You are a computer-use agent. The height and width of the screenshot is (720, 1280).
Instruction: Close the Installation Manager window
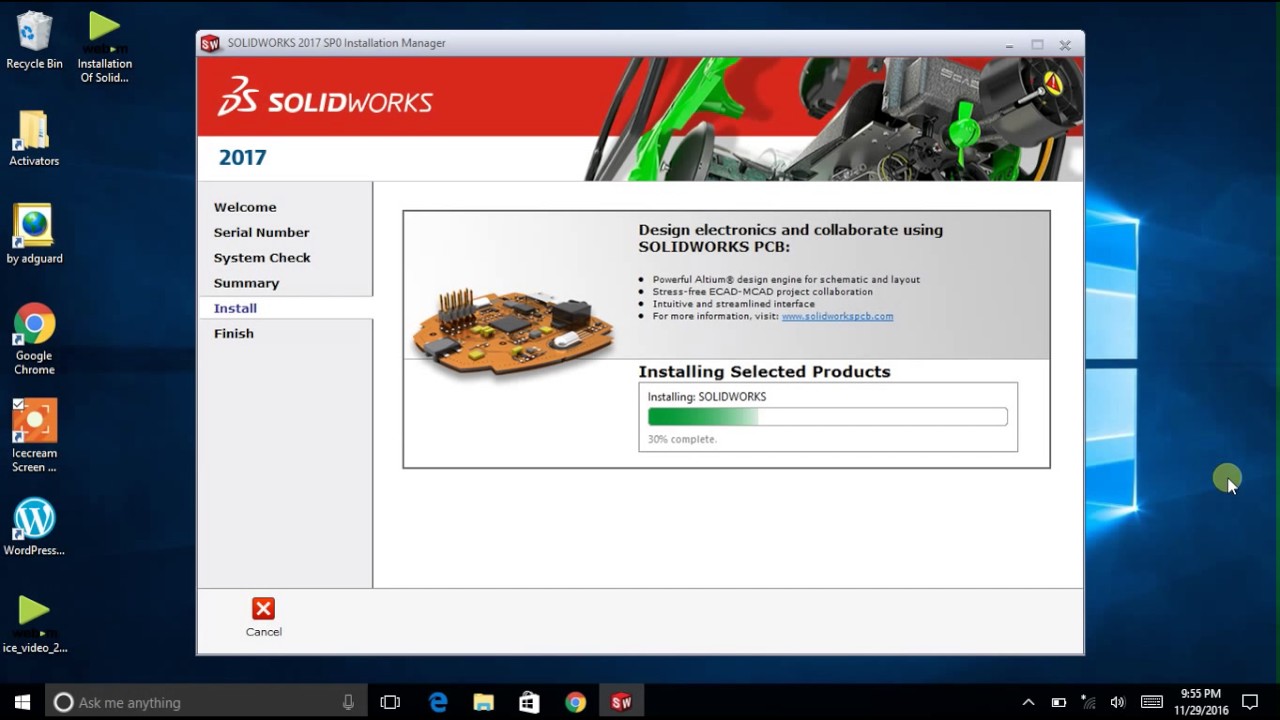click(x=1065, y=45)
